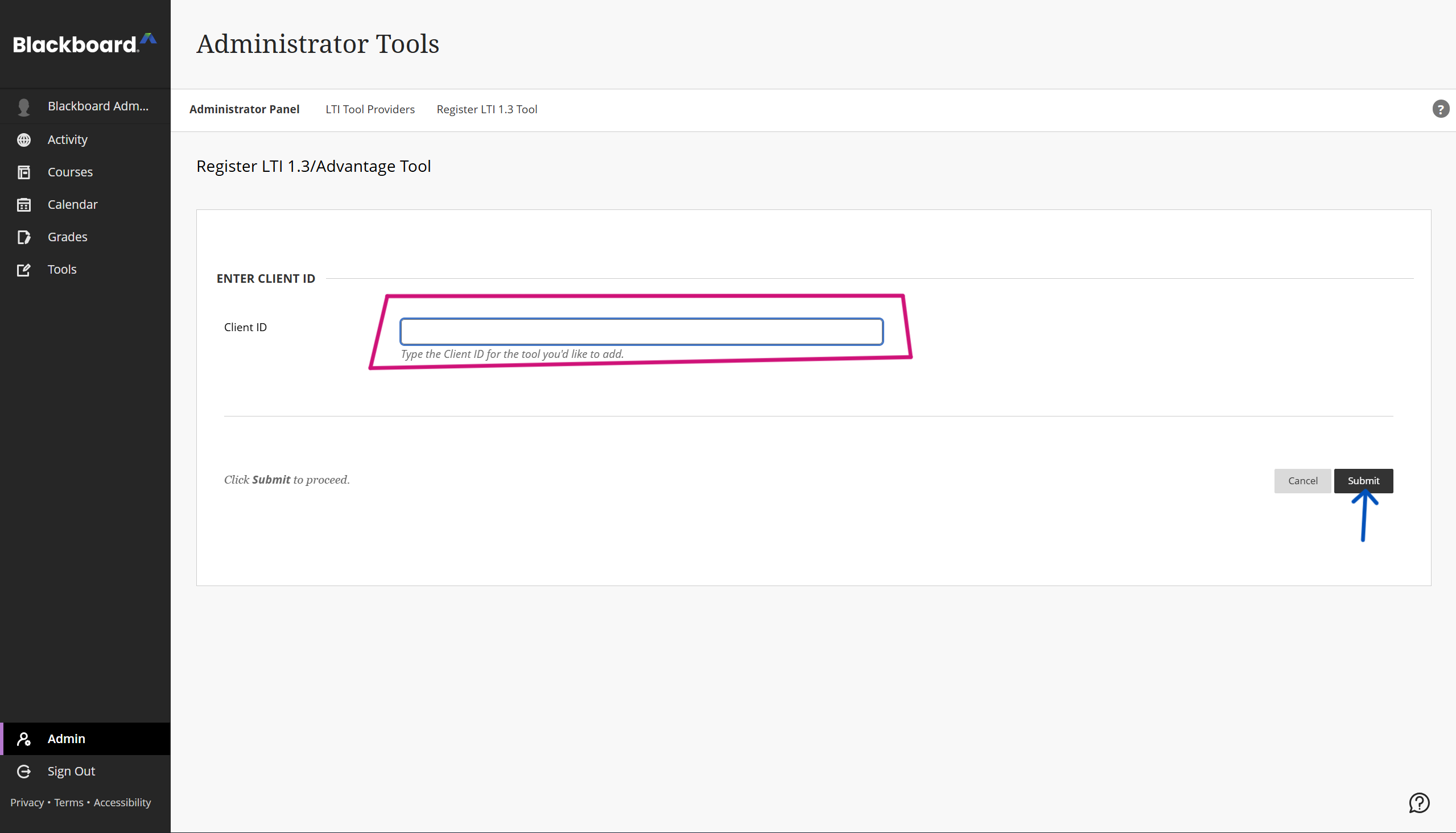Click the Client ID field label

pyautogui.click(x=245, y=327)
